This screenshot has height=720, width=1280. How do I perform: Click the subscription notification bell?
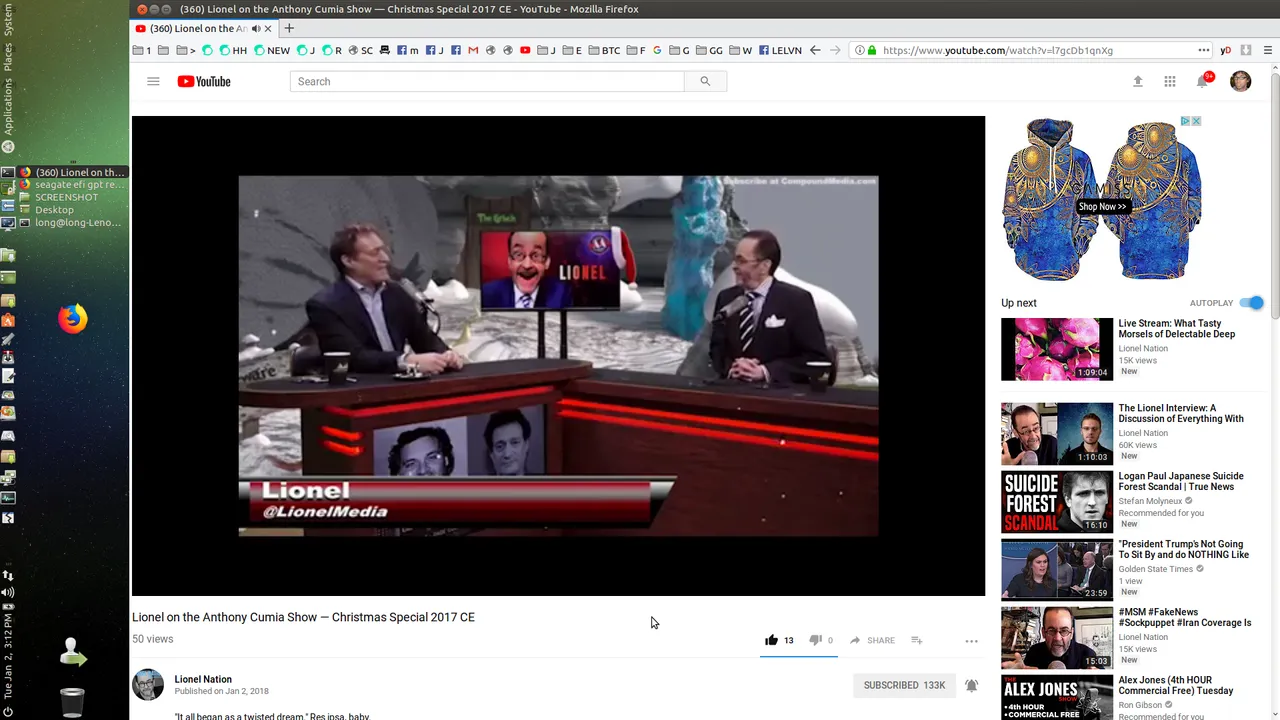pos(971,685)
